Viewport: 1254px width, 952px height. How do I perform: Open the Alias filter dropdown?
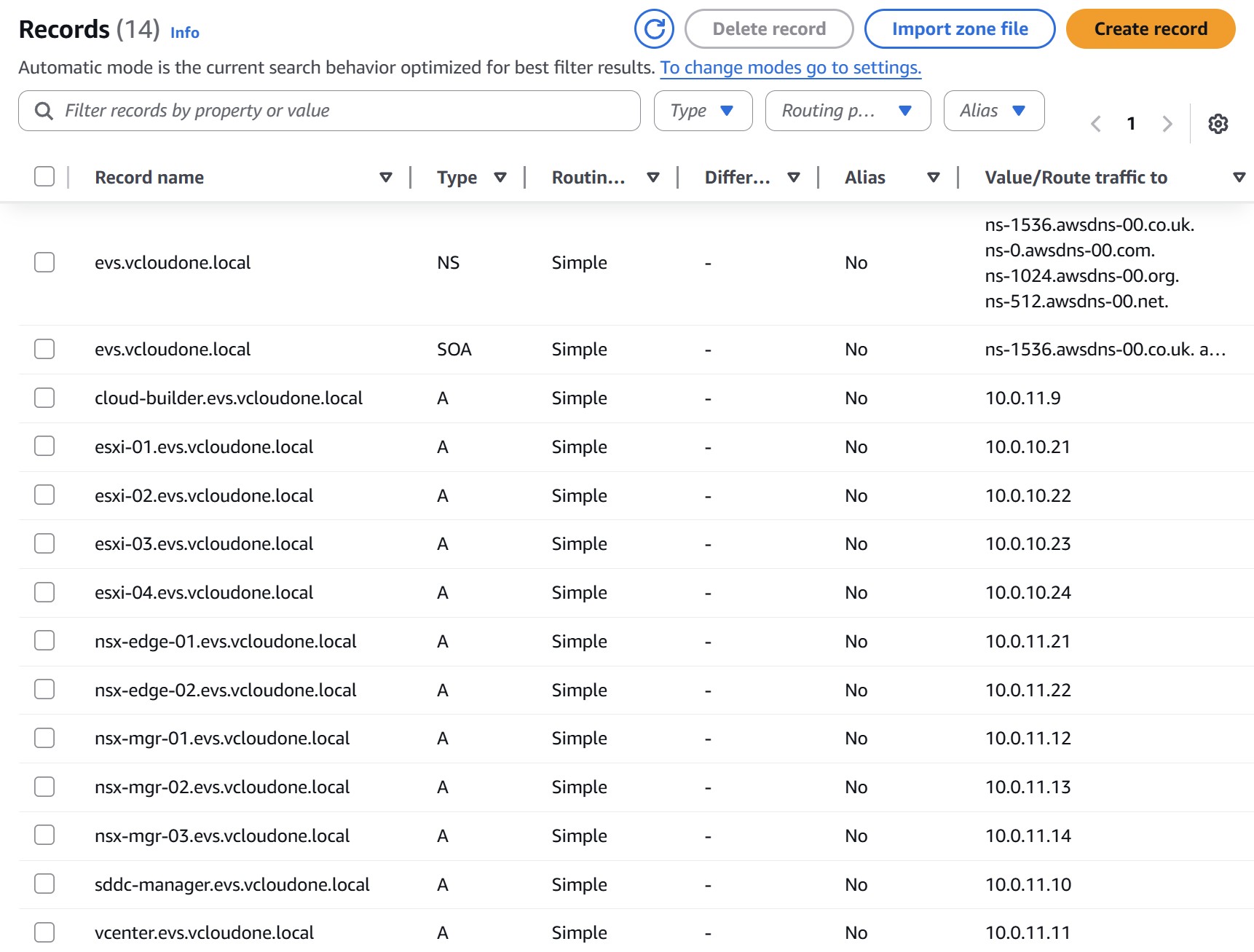(x=993, y=111)
